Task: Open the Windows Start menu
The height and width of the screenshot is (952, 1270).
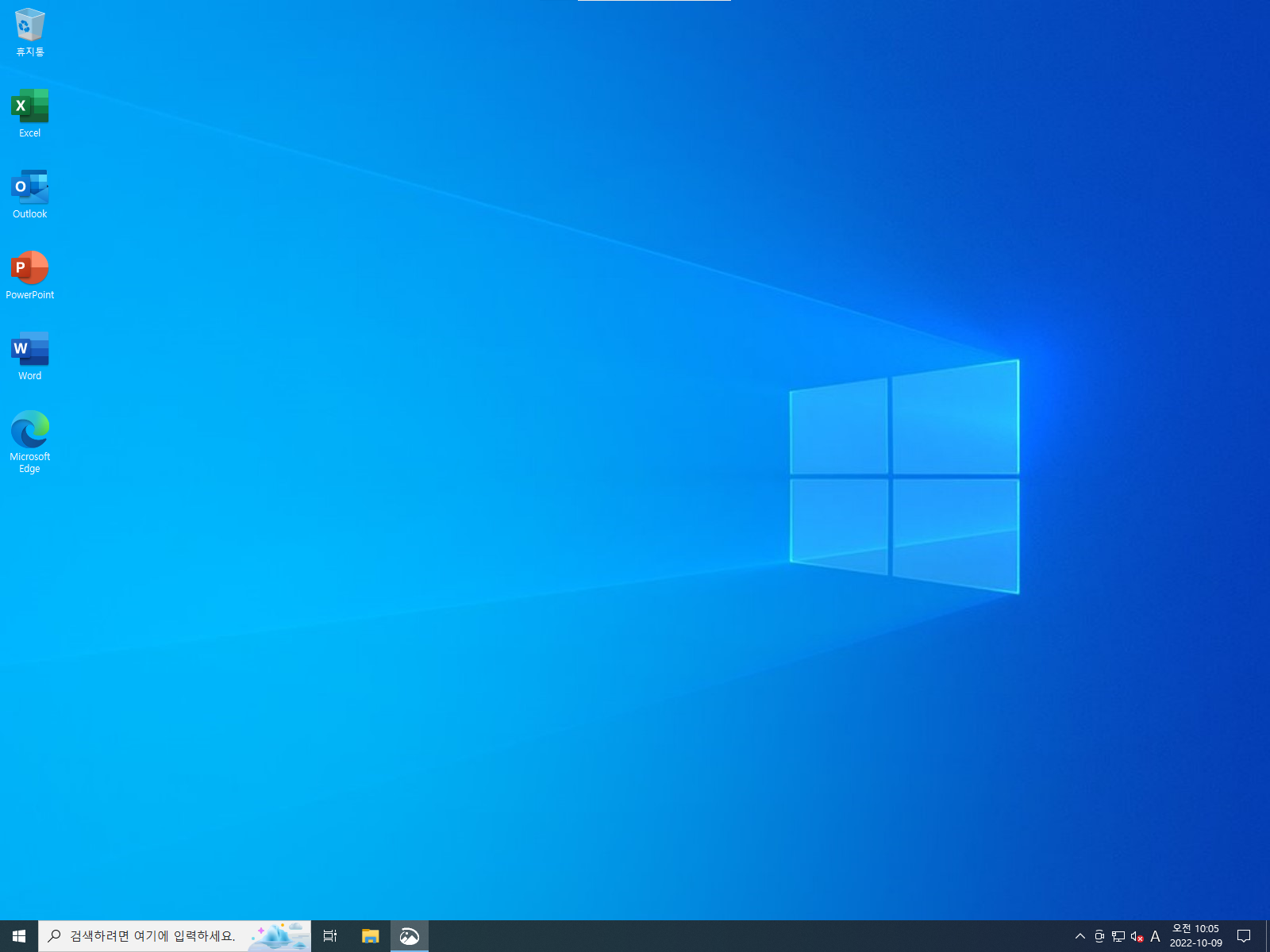Action: [x=19, y=936]
